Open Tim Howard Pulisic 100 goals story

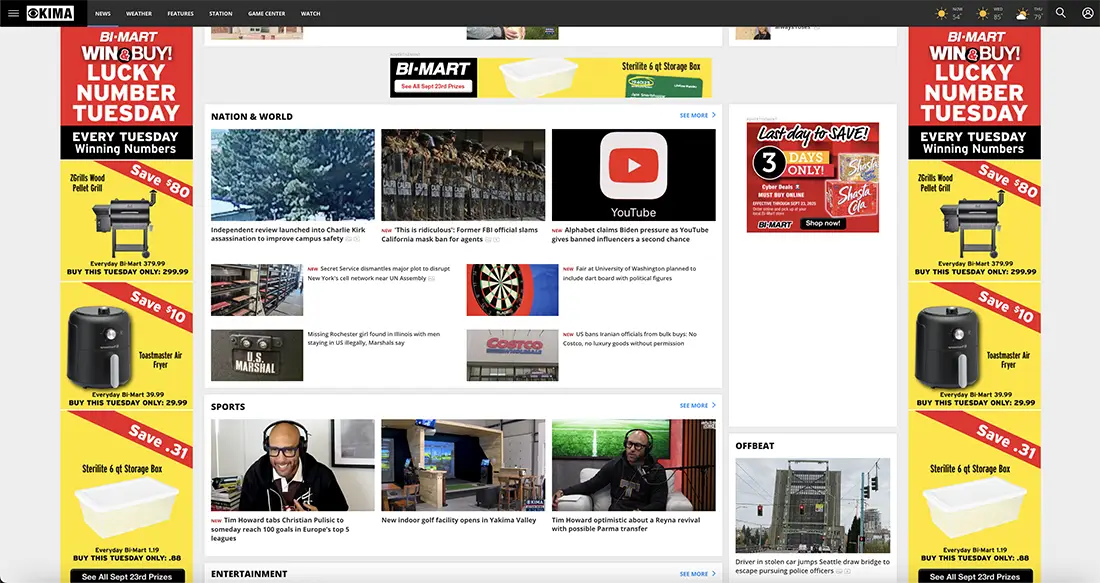click(280, 530)
